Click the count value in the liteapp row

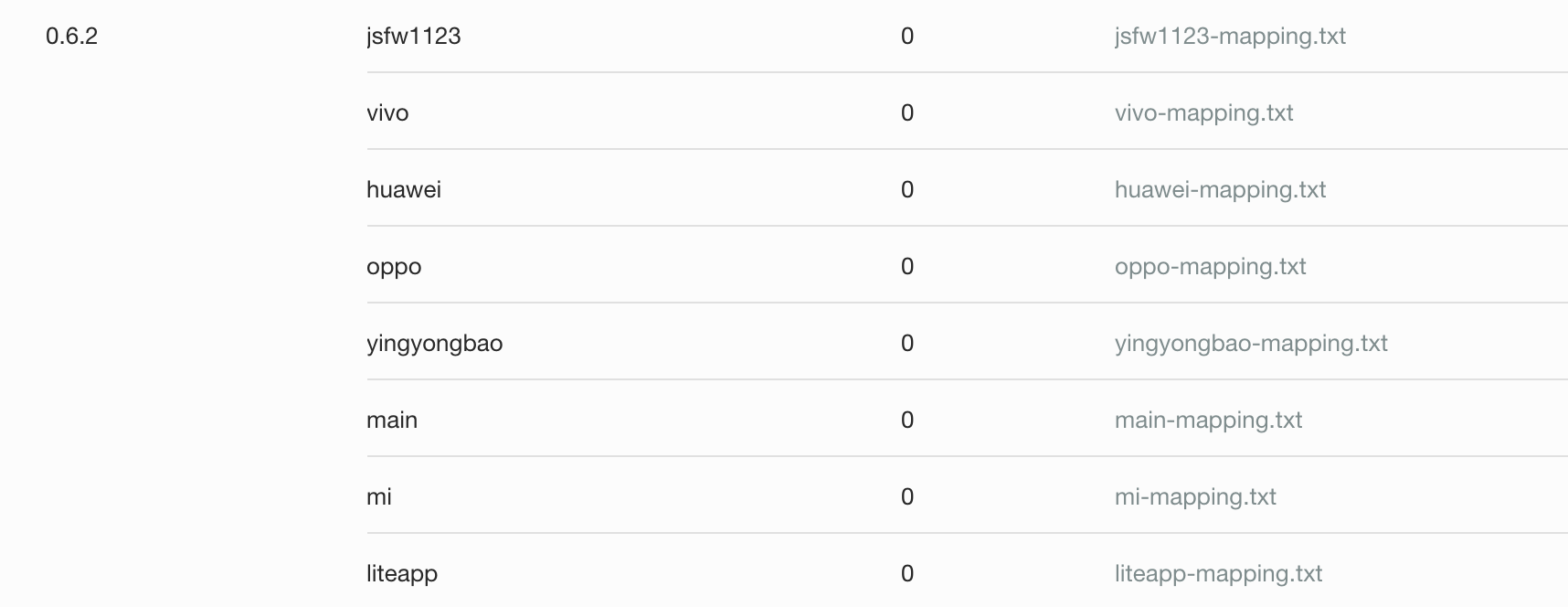(907, 574)
